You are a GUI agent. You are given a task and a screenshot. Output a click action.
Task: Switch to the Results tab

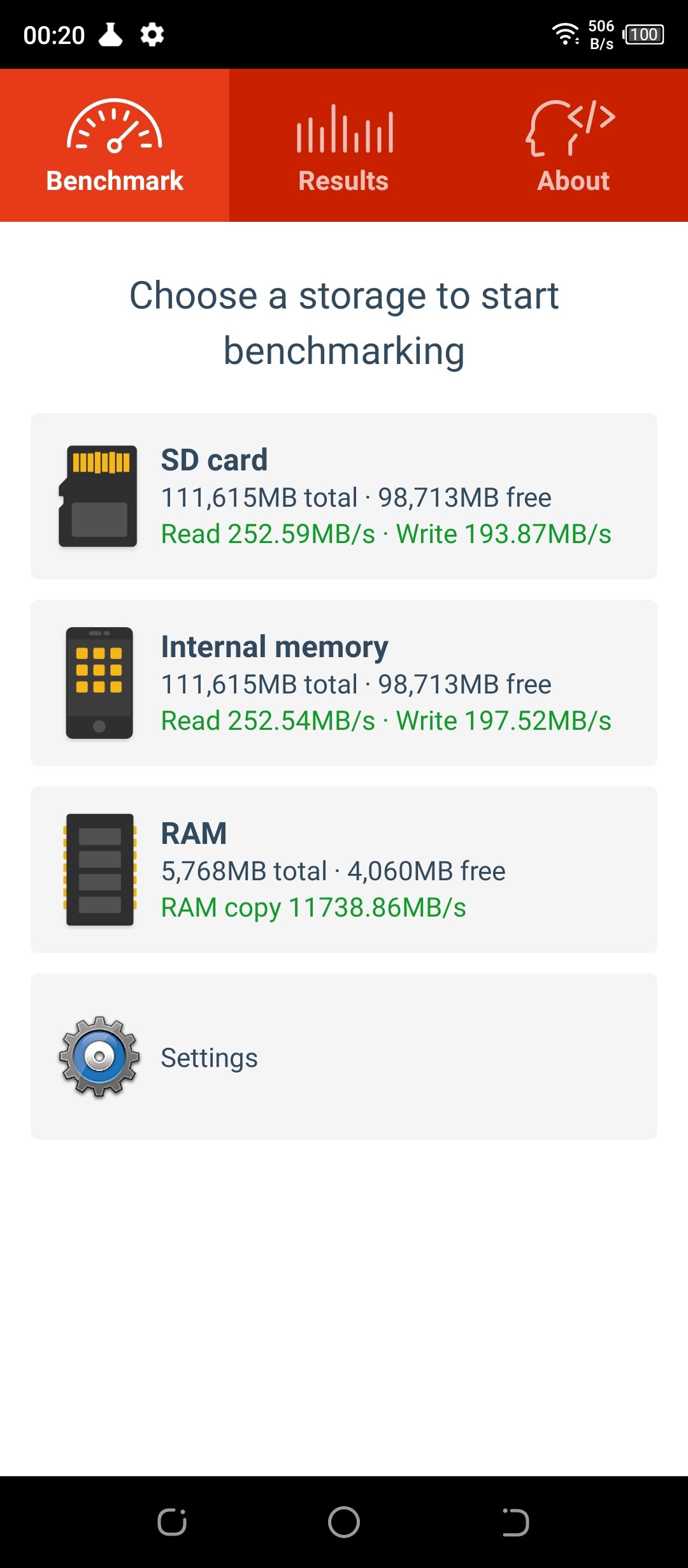click(344, 145)
